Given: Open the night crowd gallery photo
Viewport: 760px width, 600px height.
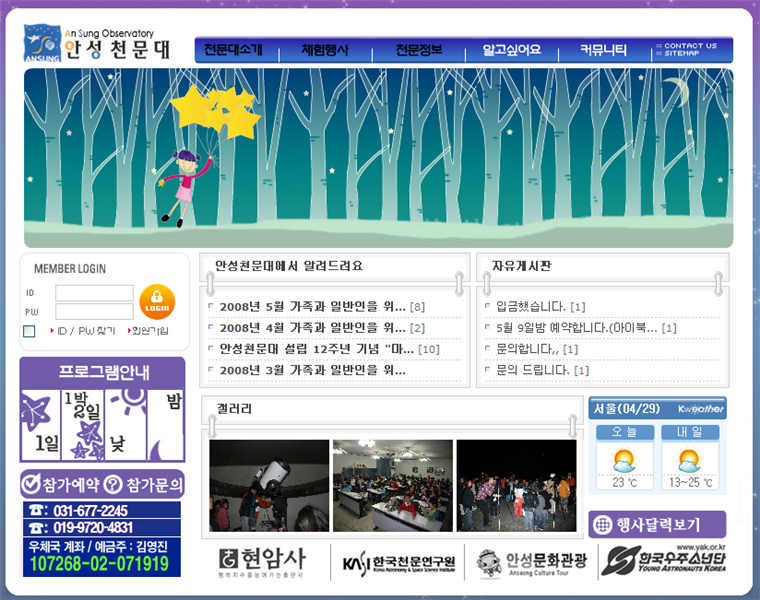Looking at the screenshot, I should point(517,486).
